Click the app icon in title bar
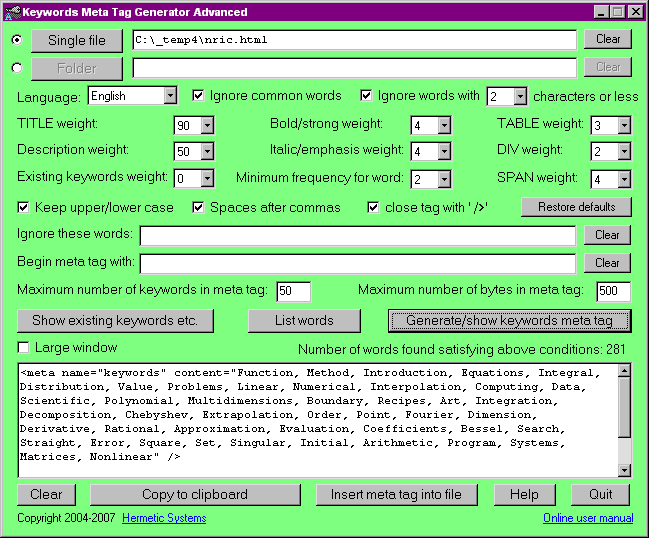The width and height of the screenshot is (649, 538). click(x=12, y=12)
